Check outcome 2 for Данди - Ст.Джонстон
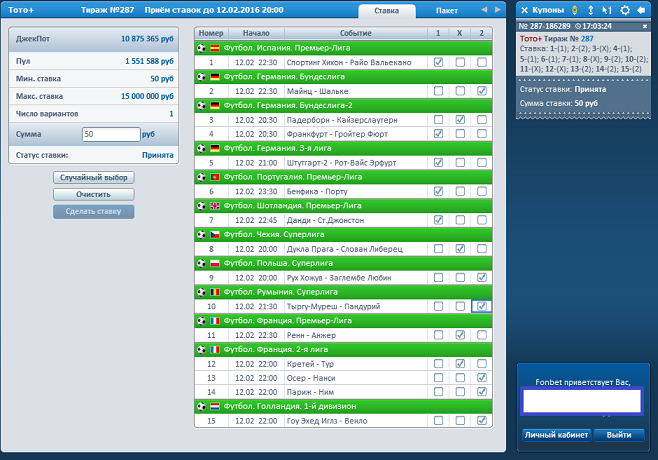 click(x=482, y=220)
